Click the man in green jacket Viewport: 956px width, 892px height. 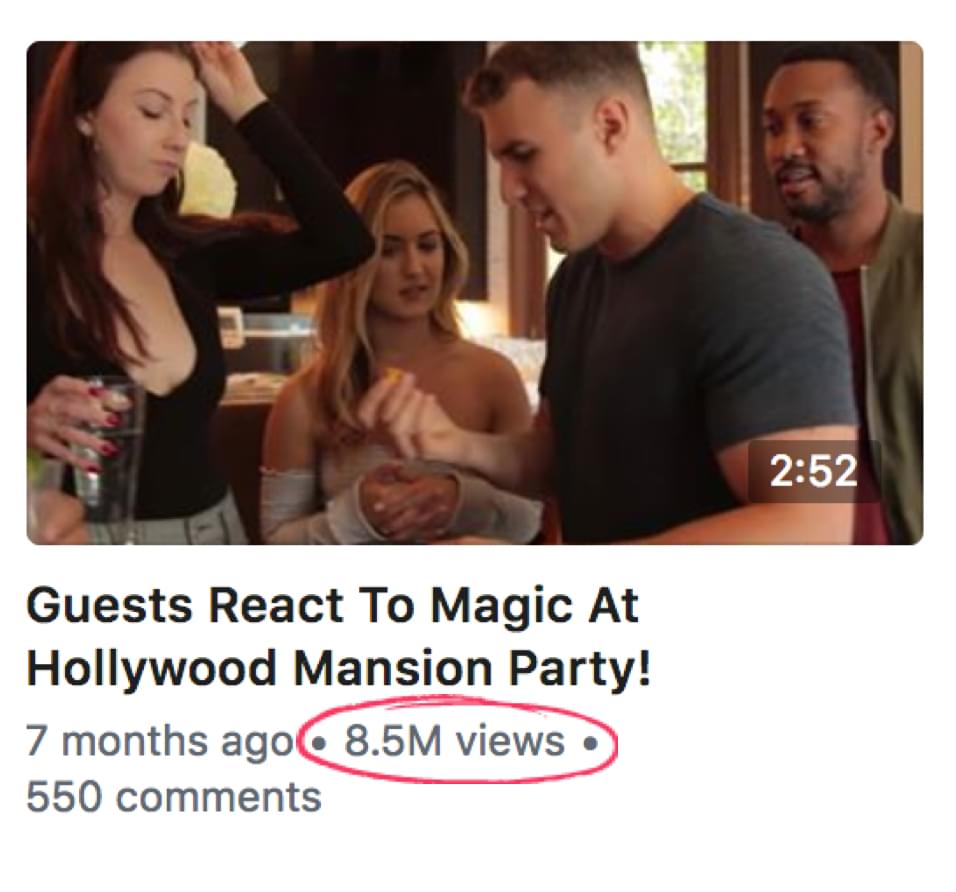tap(847, 274)
